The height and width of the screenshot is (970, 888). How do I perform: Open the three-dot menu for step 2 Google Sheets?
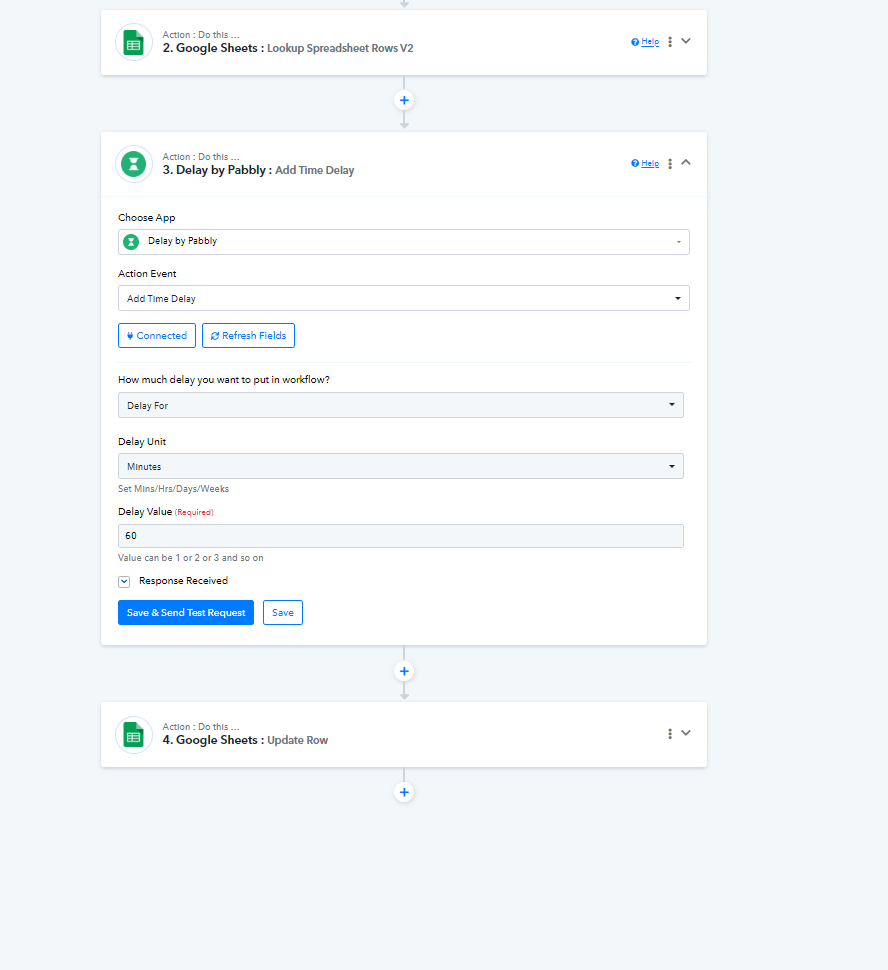tap(670, 41)
